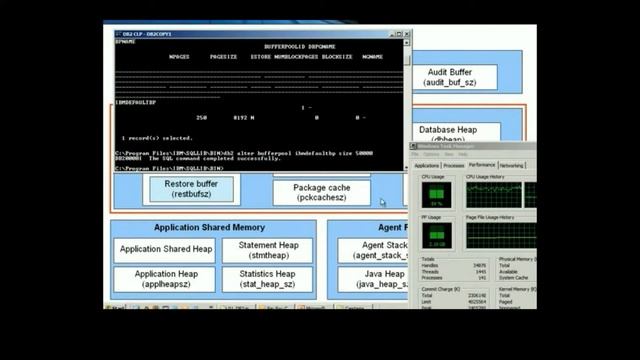Click the alter bufferpool command line in the console

(244, 153)
